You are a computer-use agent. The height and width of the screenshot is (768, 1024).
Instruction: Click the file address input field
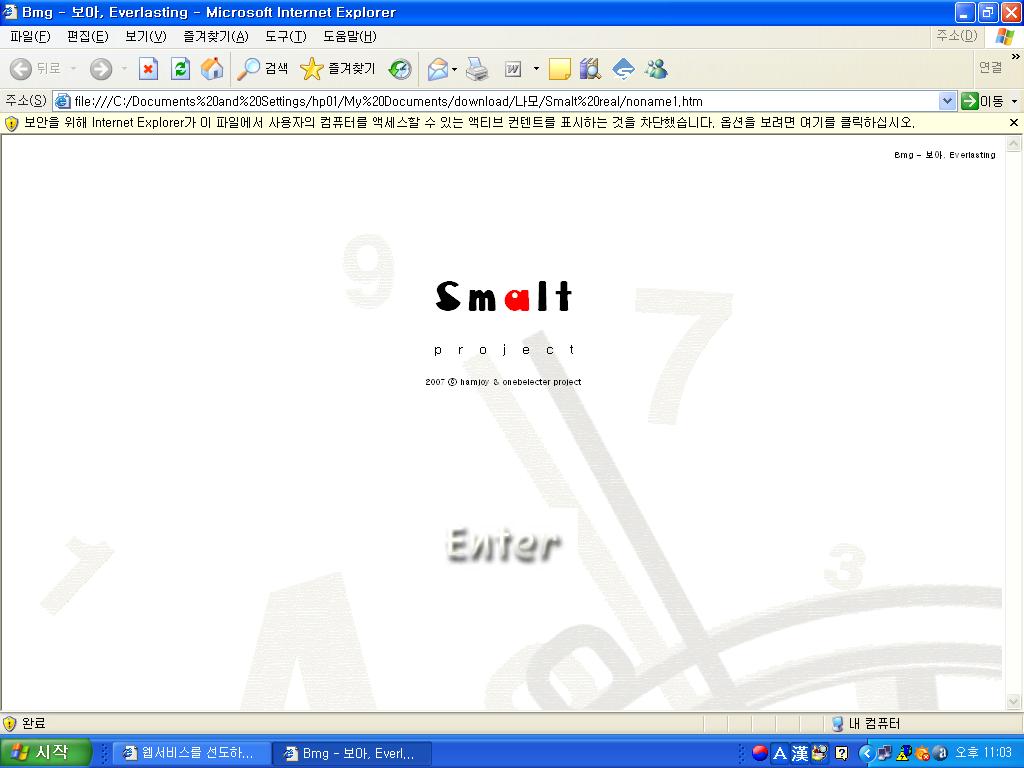tap(500, 101)
